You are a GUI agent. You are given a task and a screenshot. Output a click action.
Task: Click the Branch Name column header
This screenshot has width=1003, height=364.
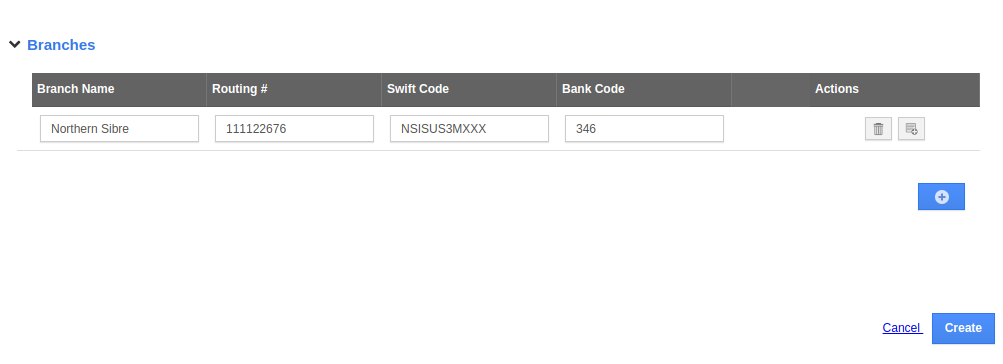coord(75,89)
